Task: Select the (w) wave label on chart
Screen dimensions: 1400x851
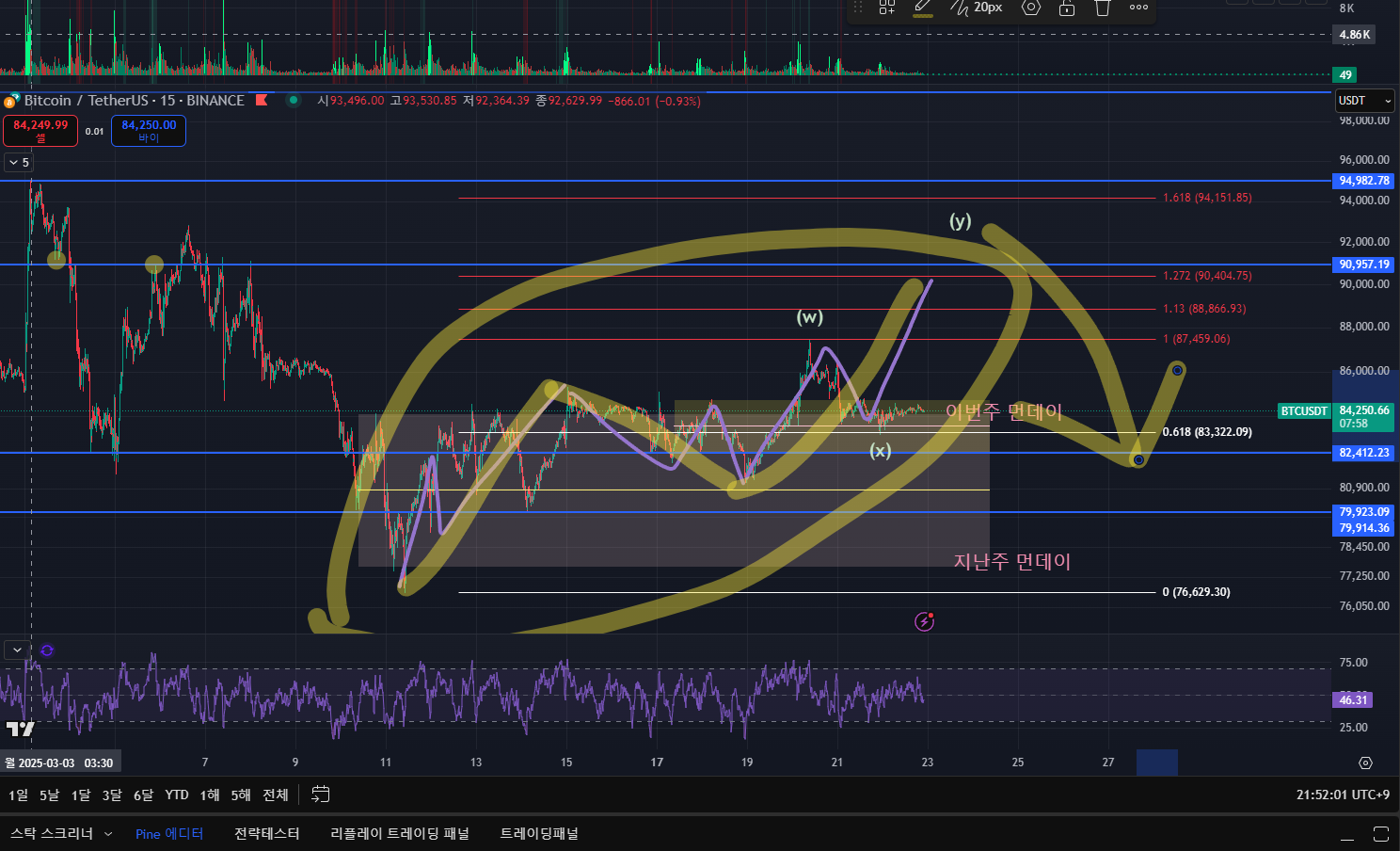Action: (x=810, y=317)
